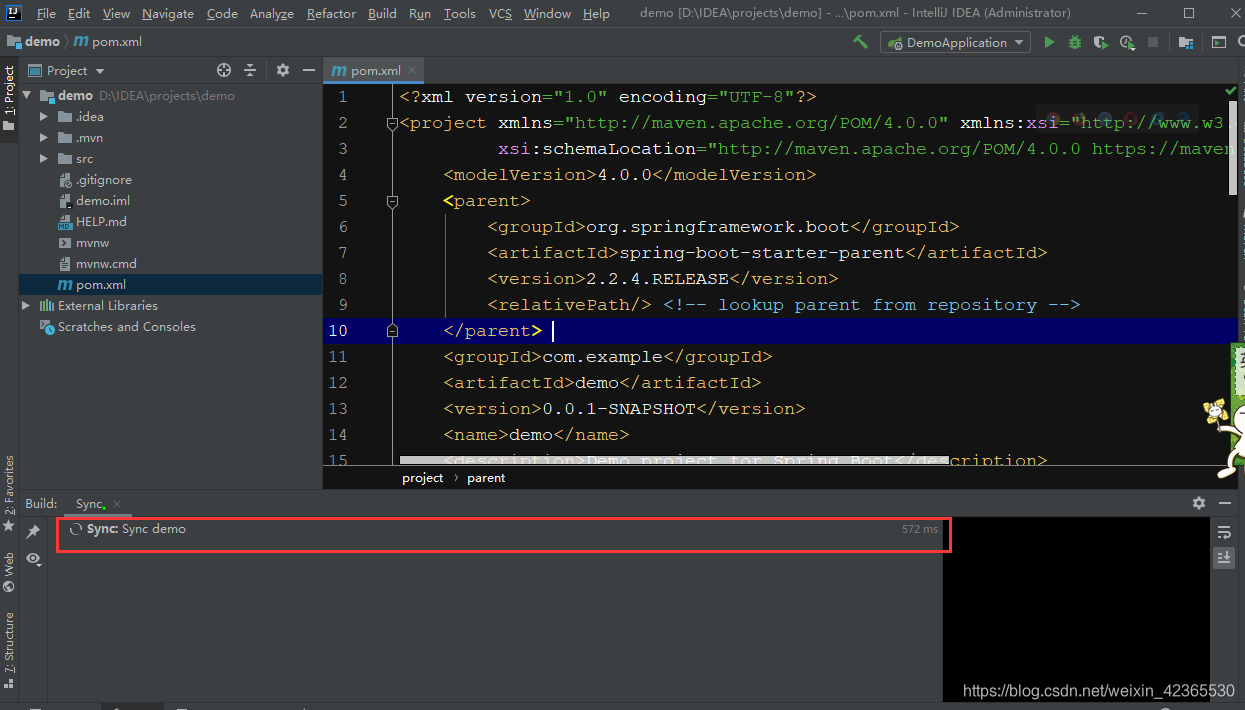Run DemoApplication with coverage shield icon
Image resolution: width=1245 pixels, height=710 pixels.
pos(1101,42)
